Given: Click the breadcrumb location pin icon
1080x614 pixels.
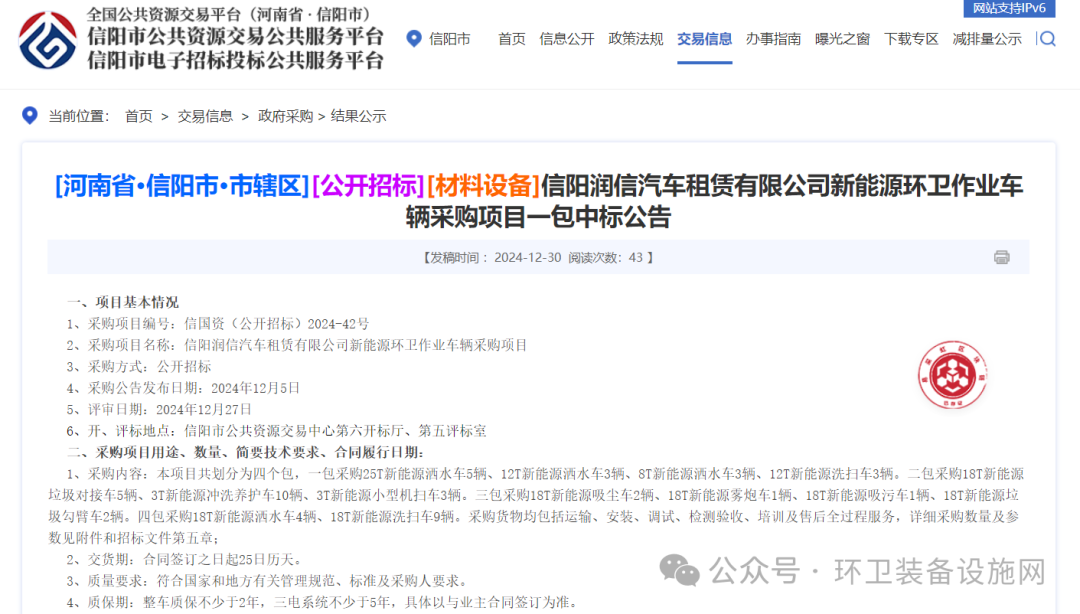Looking at the screenshot, I should (x=30, y=115).
